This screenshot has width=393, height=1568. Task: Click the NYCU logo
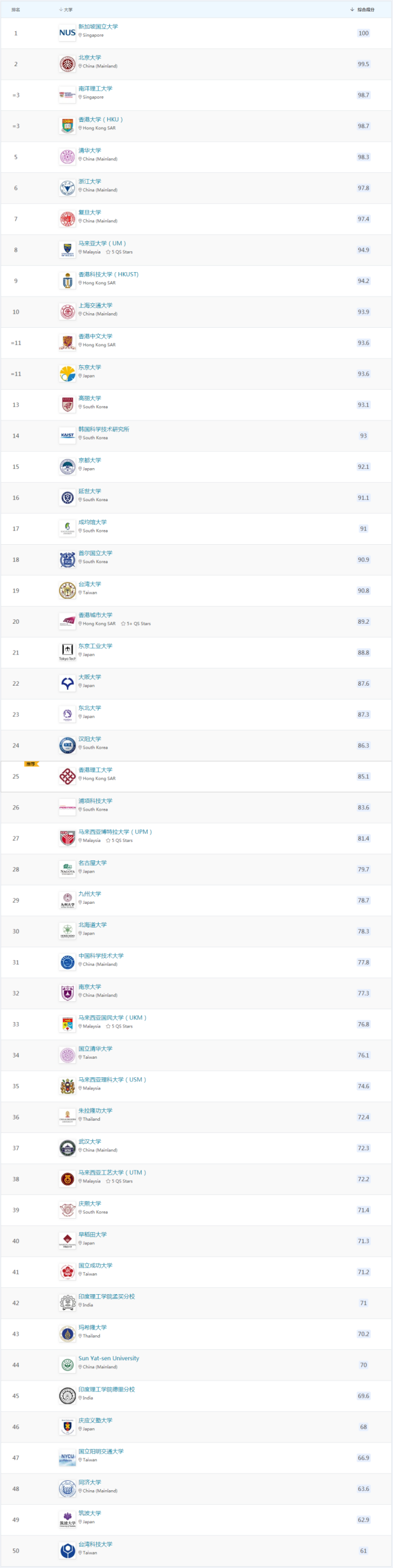[67, 1458]
